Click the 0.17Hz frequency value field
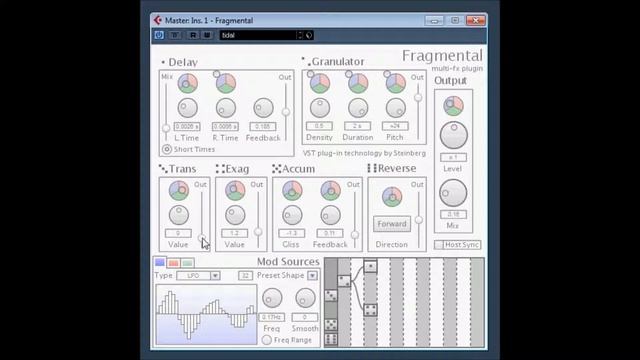The height and width of the screenshot is (360, 640). 272,317
